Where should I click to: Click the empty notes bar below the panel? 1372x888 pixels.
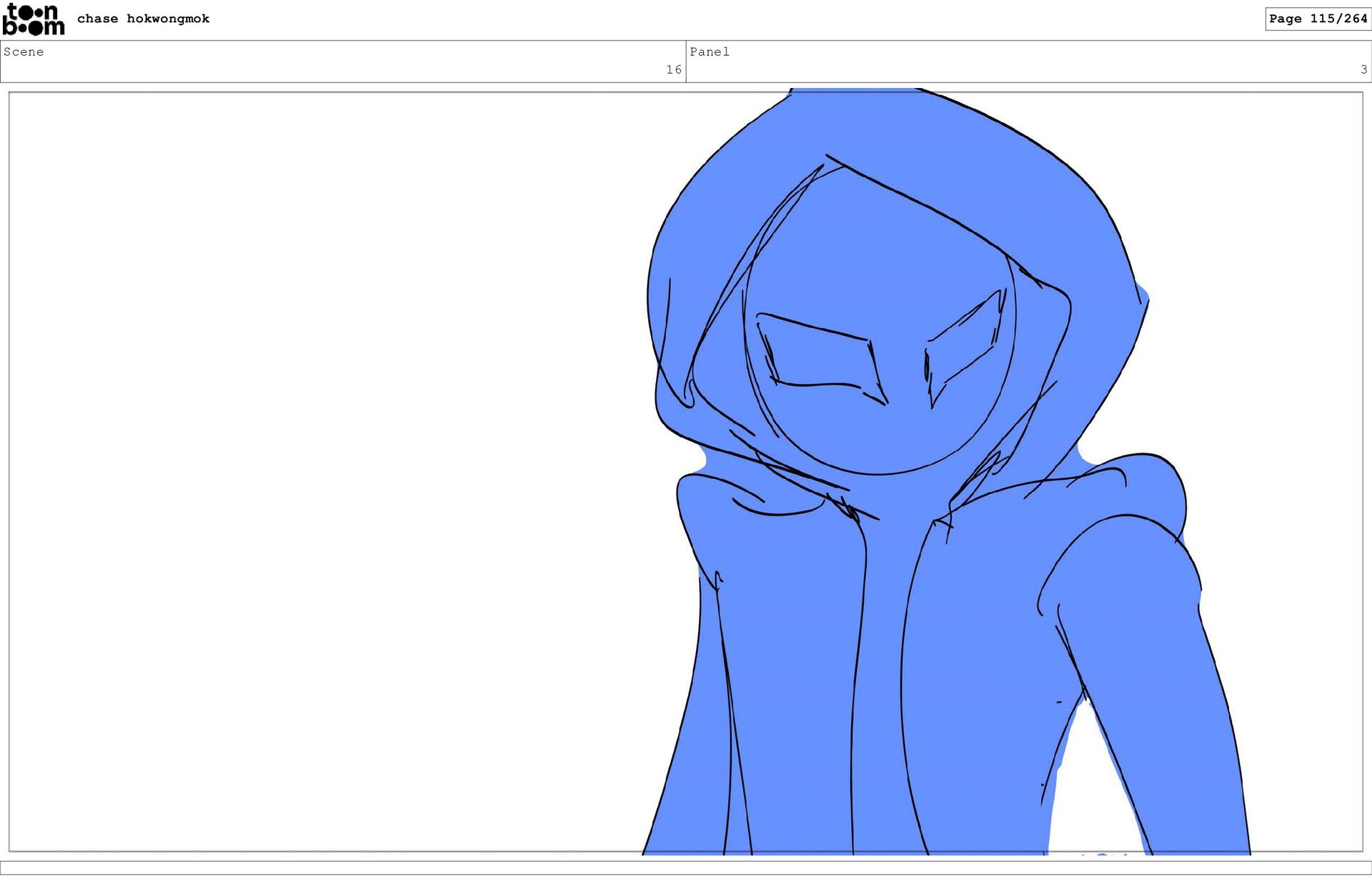pyautogui.click(x=686, y=867)
